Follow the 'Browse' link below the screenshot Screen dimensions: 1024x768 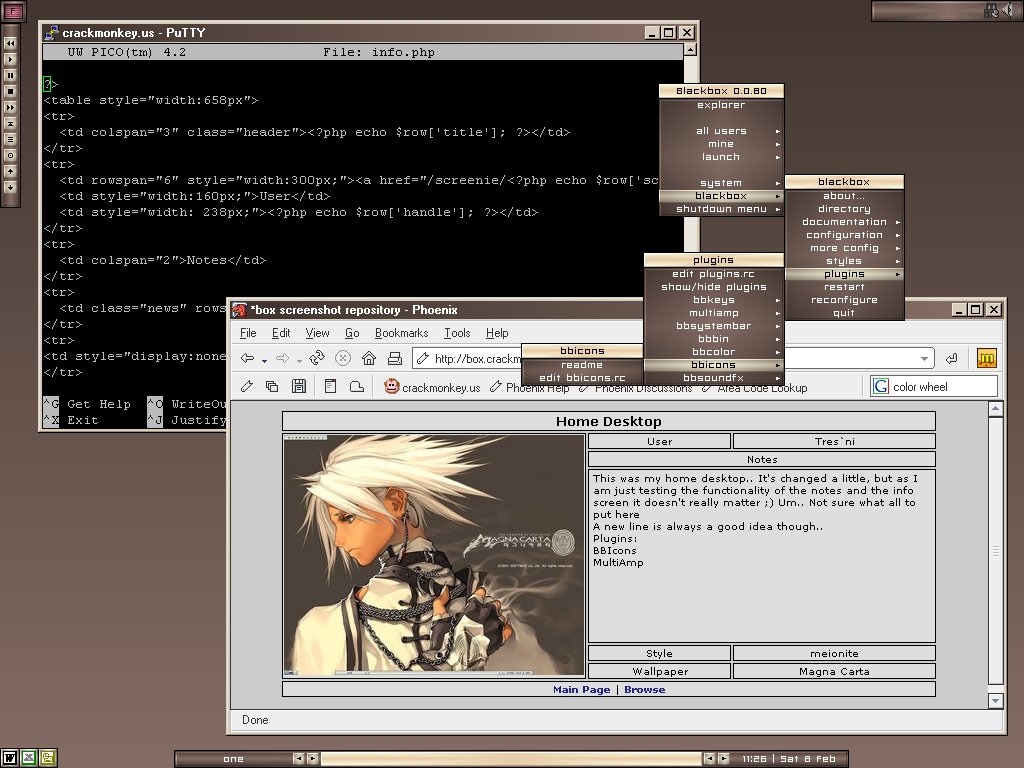[x=644, y=690]
